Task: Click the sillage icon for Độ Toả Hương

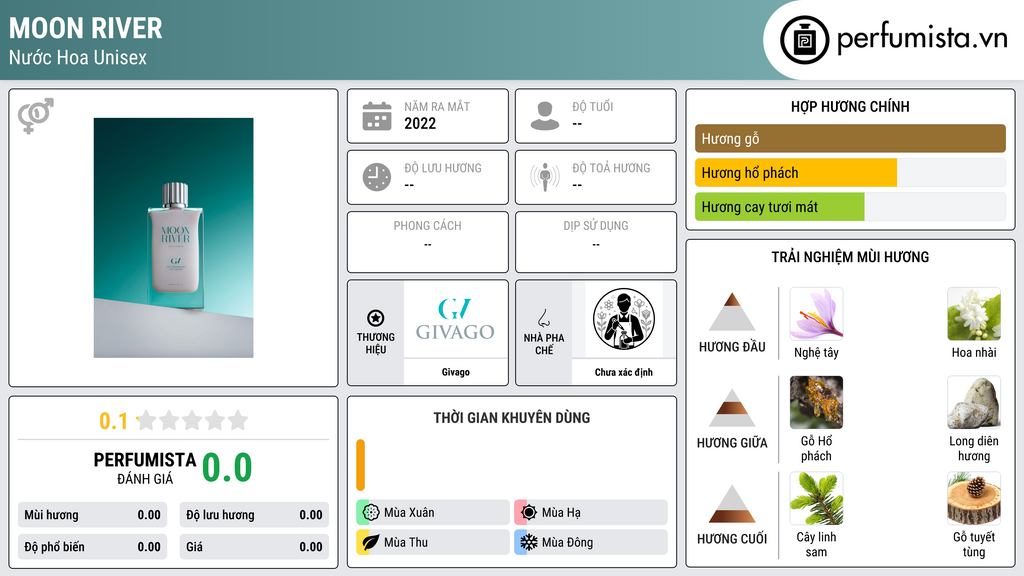Action: click(x=545, y=177)
